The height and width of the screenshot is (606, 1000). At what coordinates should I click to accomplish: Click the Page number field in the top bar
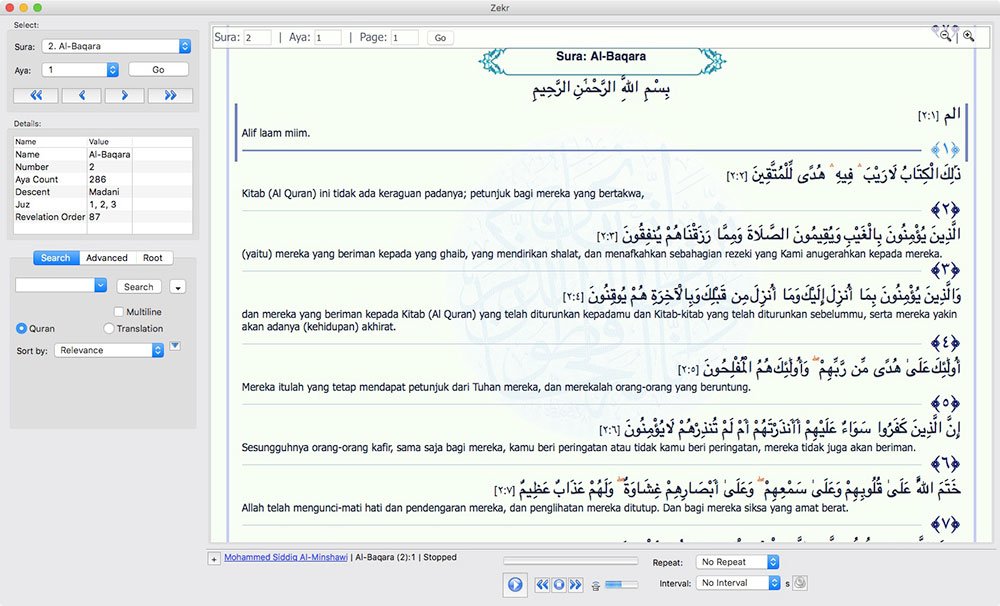coord(404,38)
